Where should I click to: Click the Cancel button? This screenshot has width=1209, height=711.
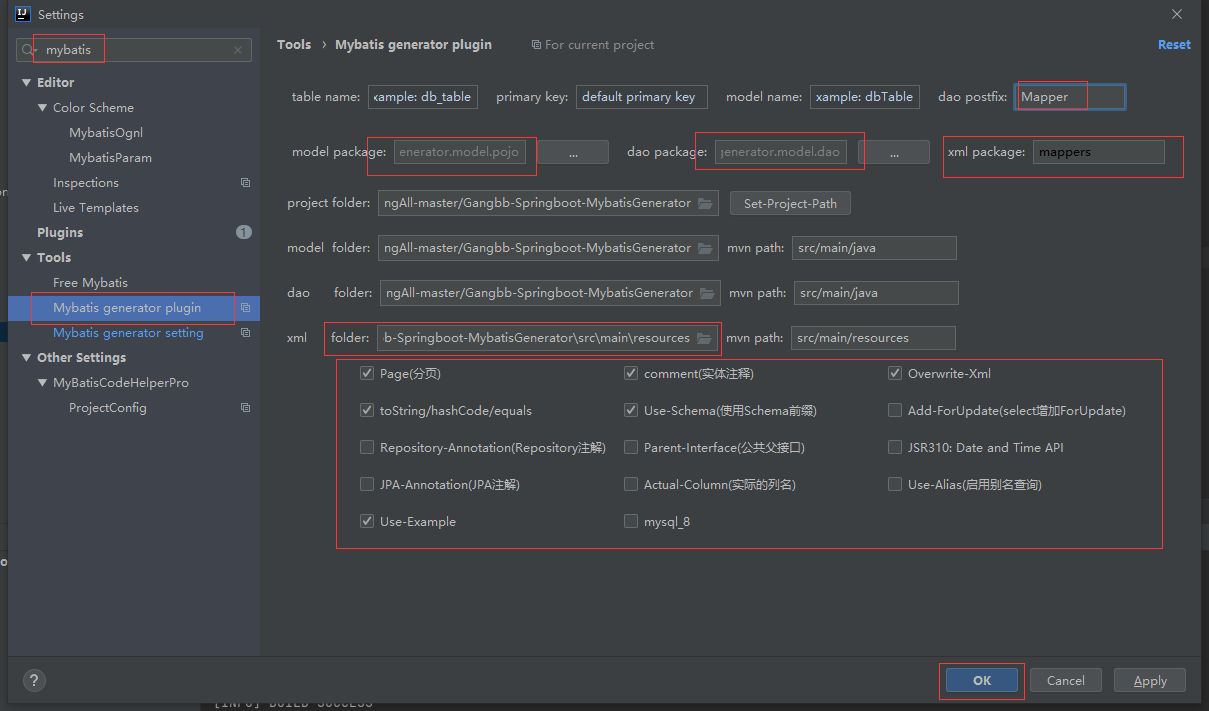1066,680
